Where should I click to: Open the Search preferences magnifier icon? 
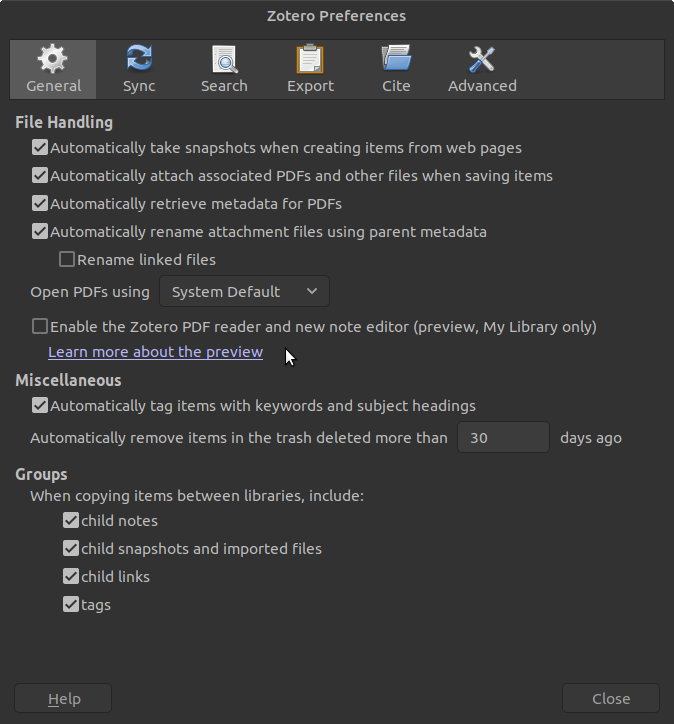[x=224, y=59]
